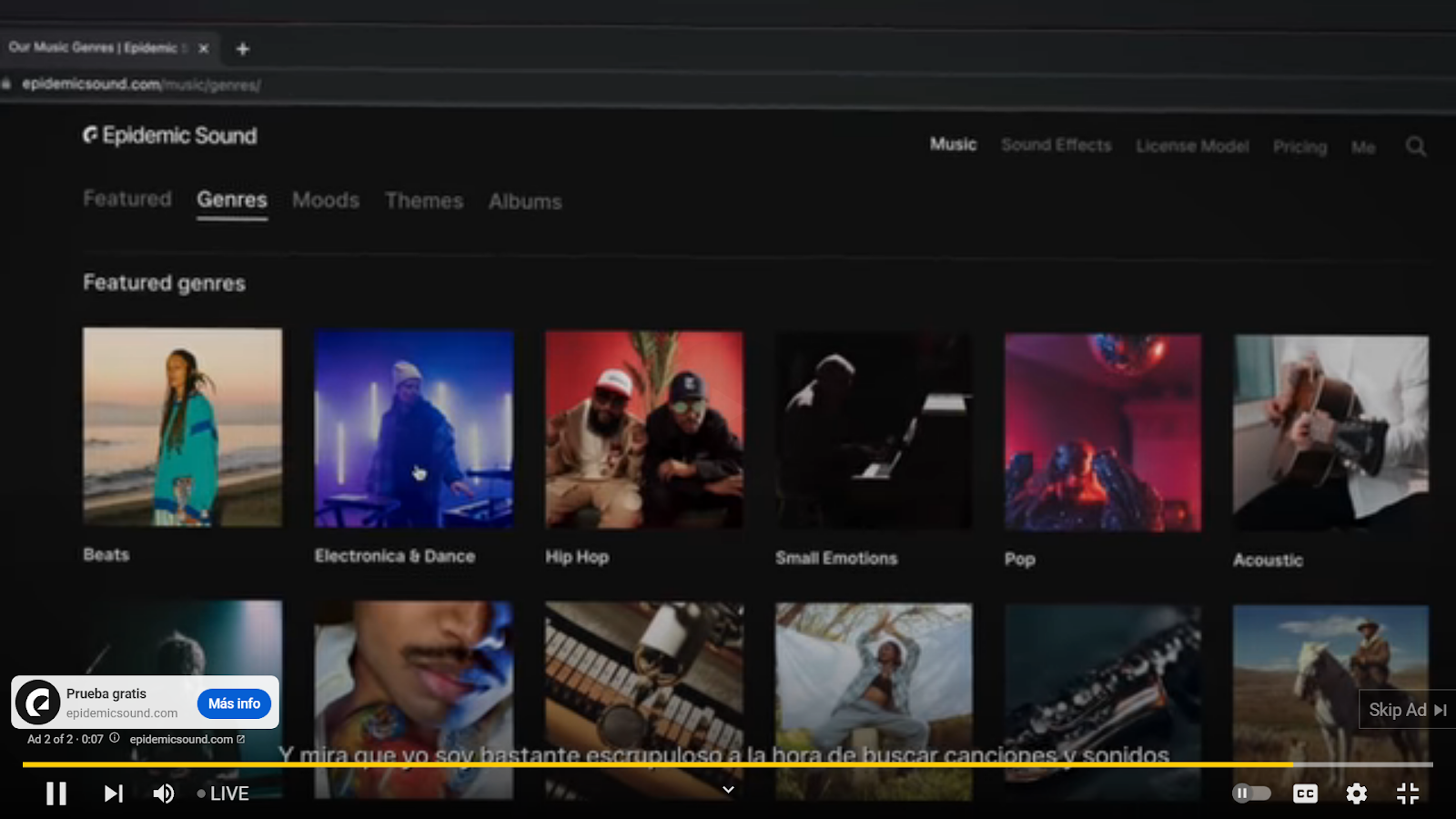1456x819 pixels.
Task: Mute the video volume
Action: pos(164,794)
